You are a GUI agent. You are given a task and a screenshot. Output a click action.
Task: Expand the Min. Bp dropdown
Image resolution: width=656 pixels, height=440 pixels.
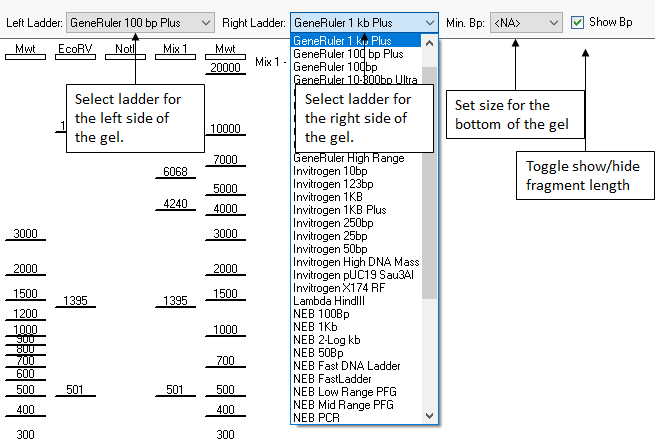(x=526, y=21)
